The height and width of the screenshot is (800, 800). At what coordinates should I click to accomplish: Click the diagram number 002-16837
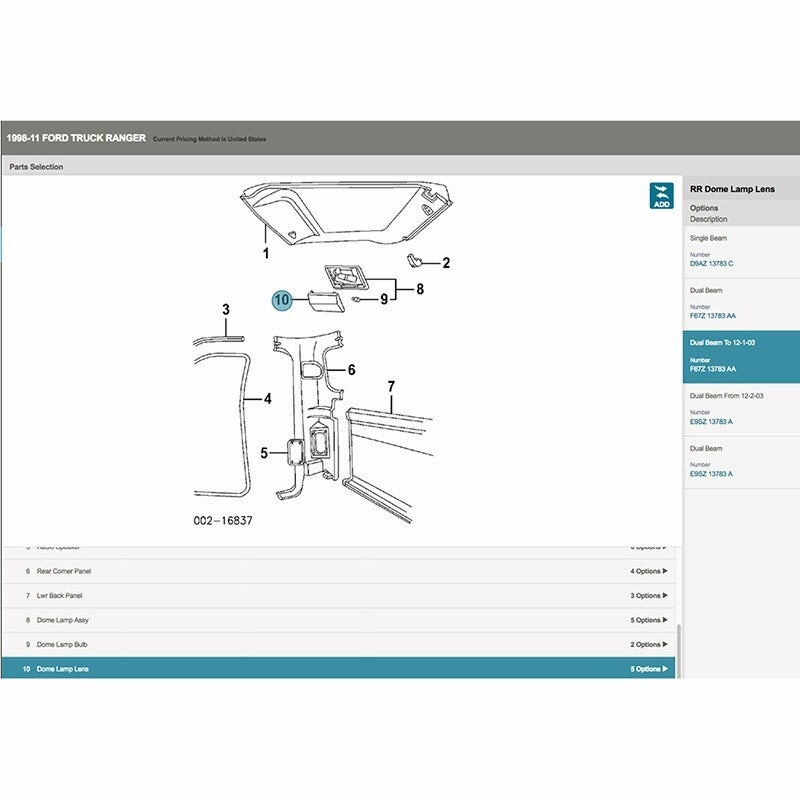coord(223,520)
